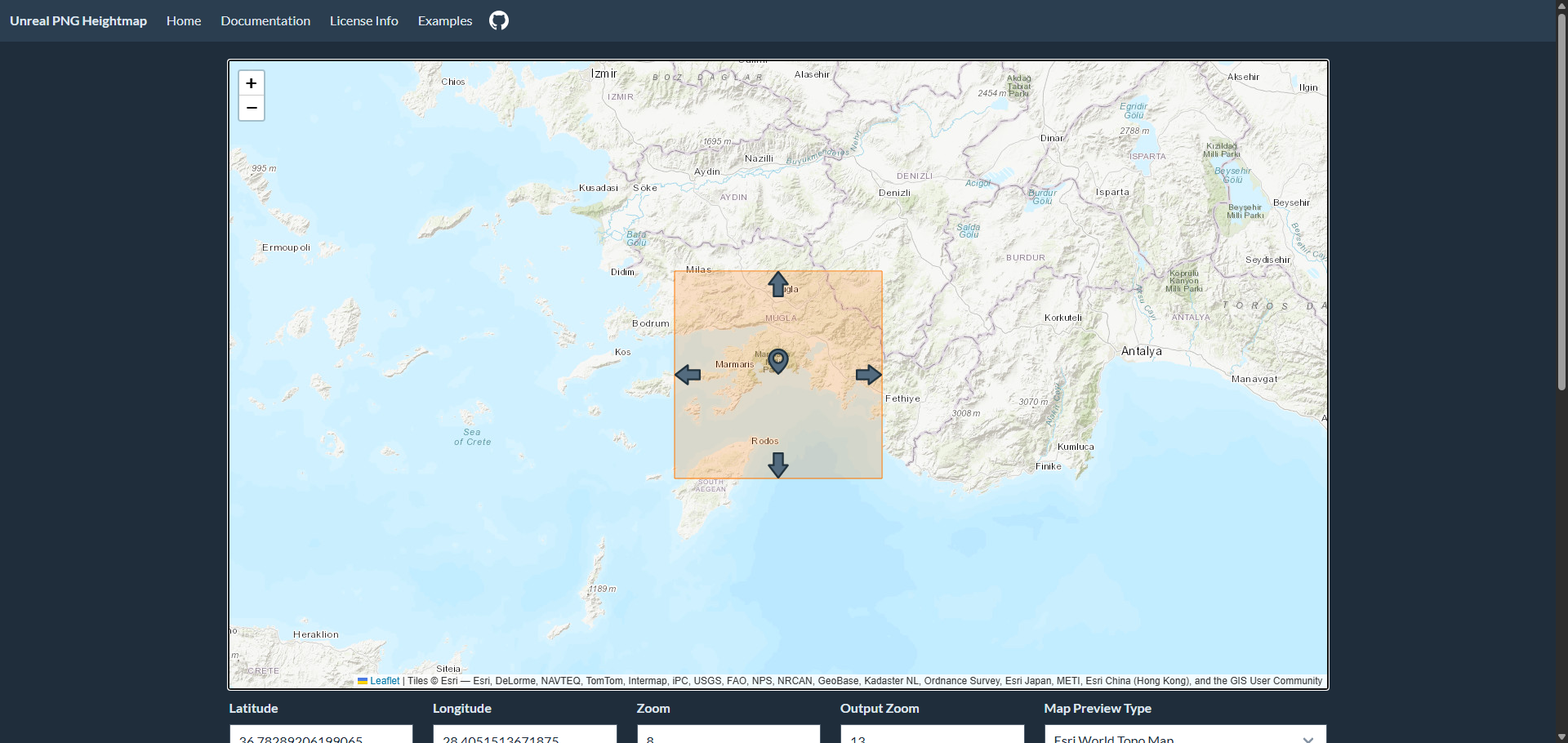The width and height of the screenshot is (1568, 743).
Task: Click the Kusadasi label on the map
Action: (599, 188)
